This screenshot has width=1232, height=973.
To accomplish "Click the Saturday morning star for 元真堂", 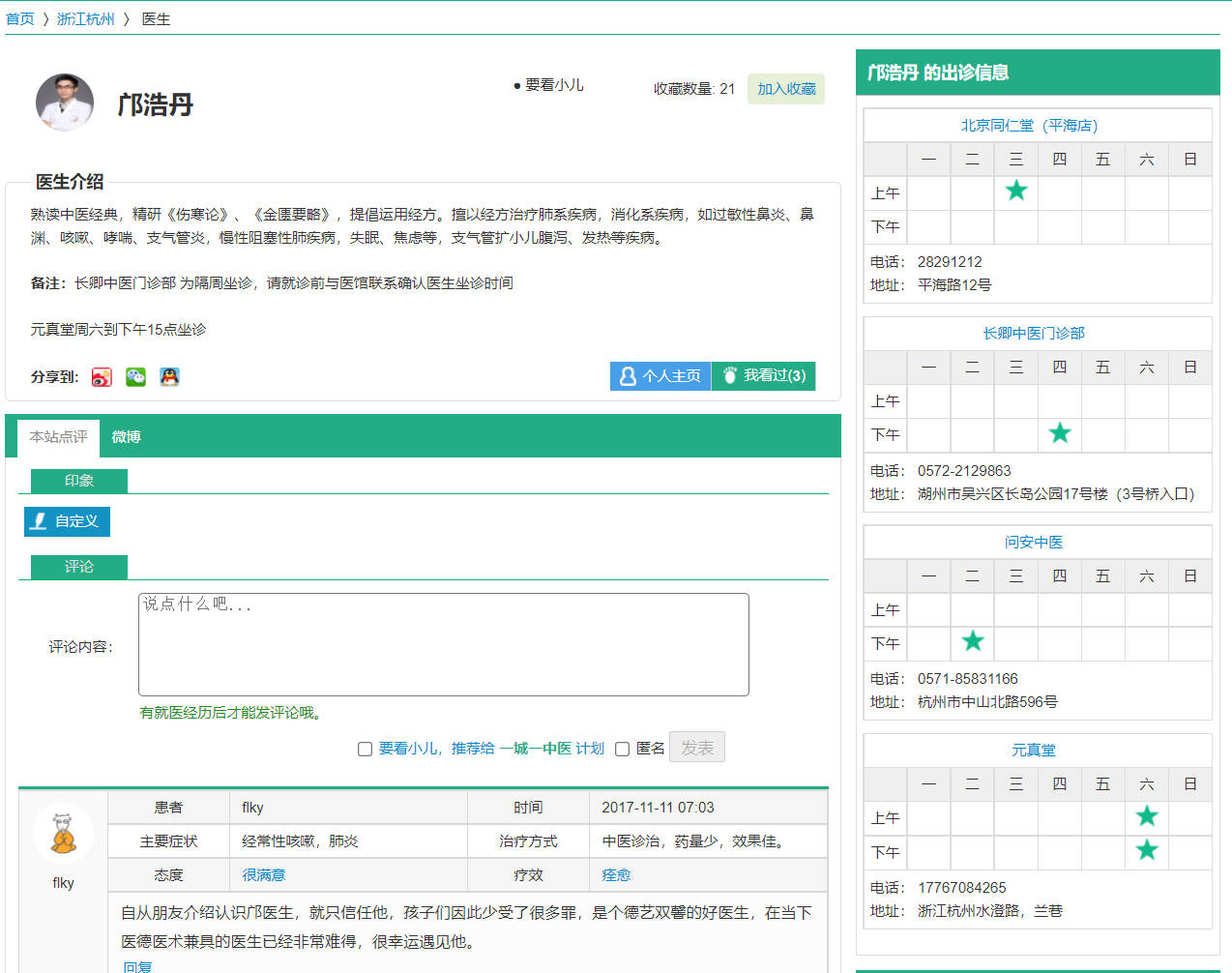I will [1147, 816].
